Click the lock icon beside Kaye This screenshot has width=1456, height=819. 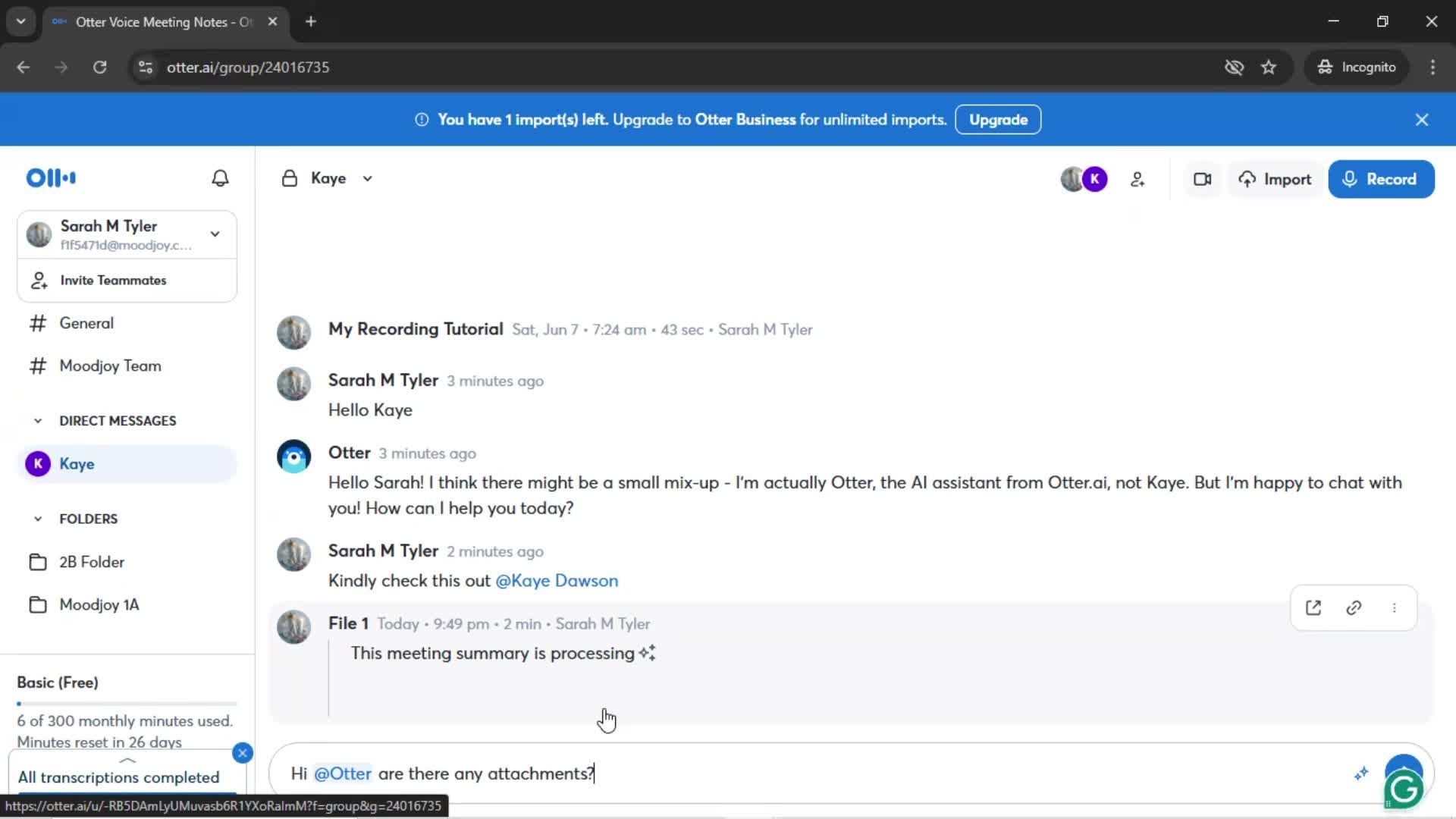289,179
